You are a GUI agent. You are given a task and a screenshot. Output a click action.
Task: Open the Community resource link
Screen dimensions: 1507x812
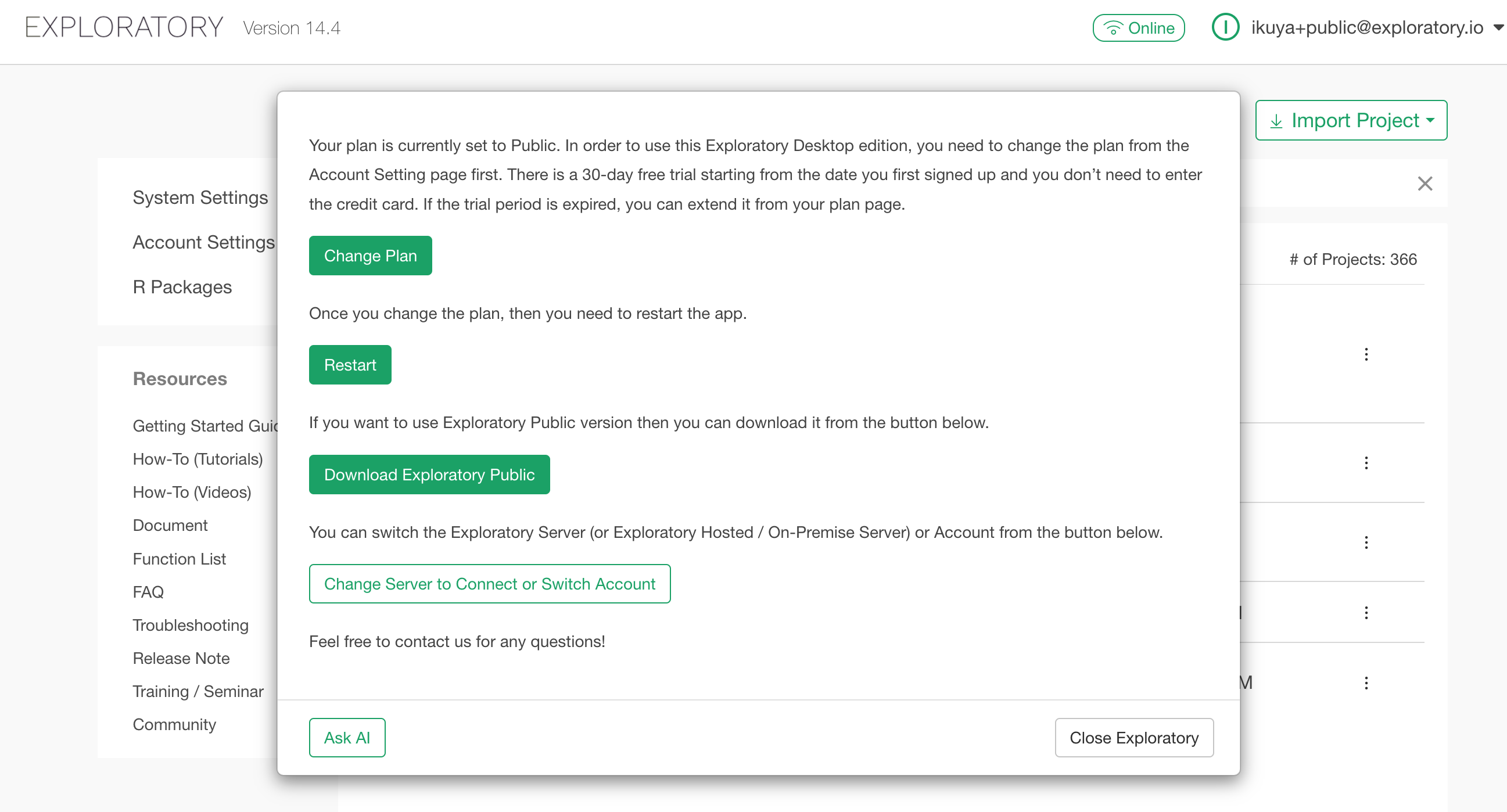click(174, 724)
